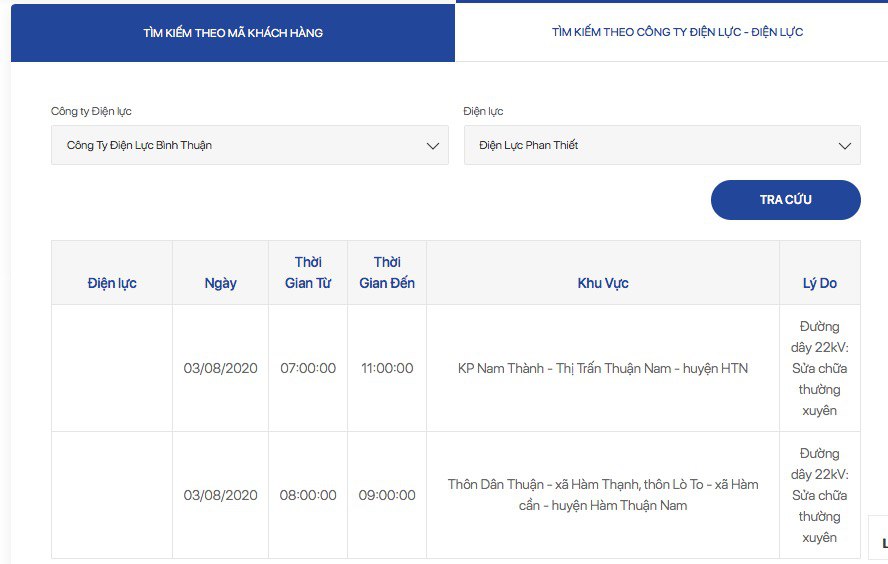Select the Thời Gian Từ column header
The width and height of the screenshot is (888, 564).
tap(308, 272)
